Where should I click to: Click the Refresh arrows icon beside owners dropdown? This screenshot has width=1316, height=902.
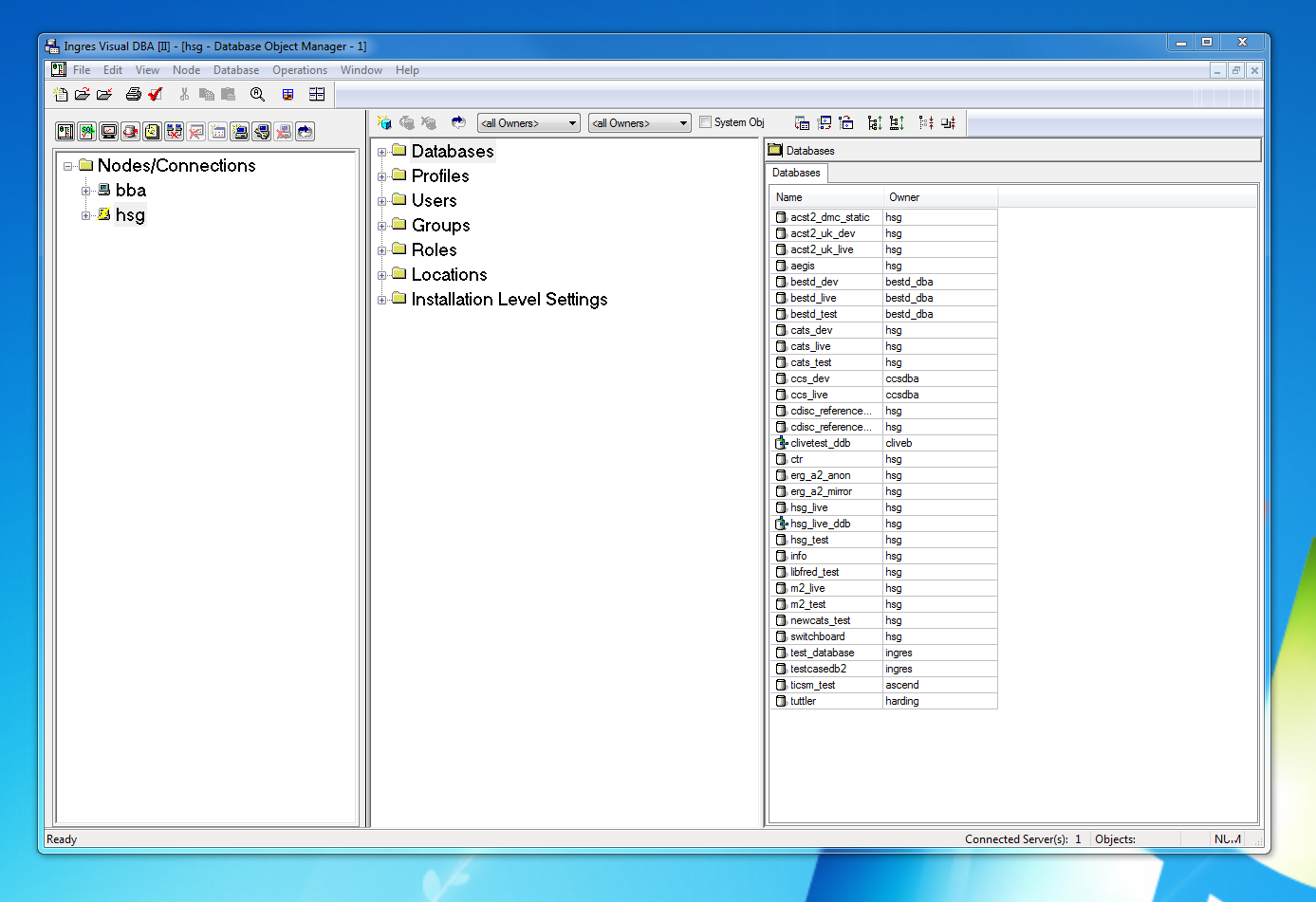[458, 122]
